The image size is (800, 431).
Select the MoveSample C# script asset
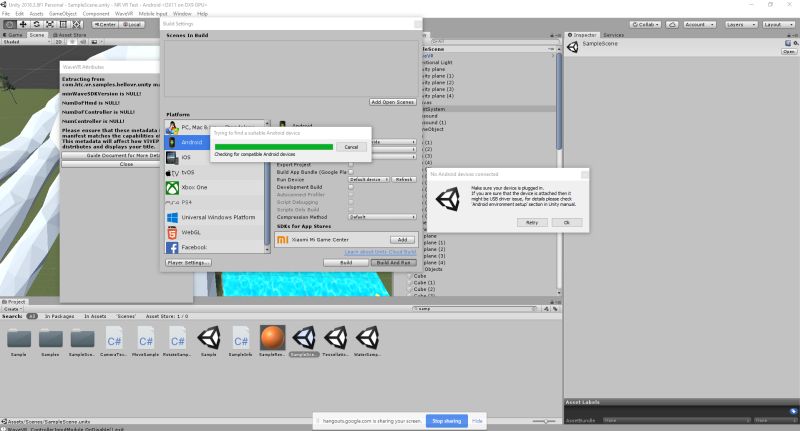(x=145, y=341)
